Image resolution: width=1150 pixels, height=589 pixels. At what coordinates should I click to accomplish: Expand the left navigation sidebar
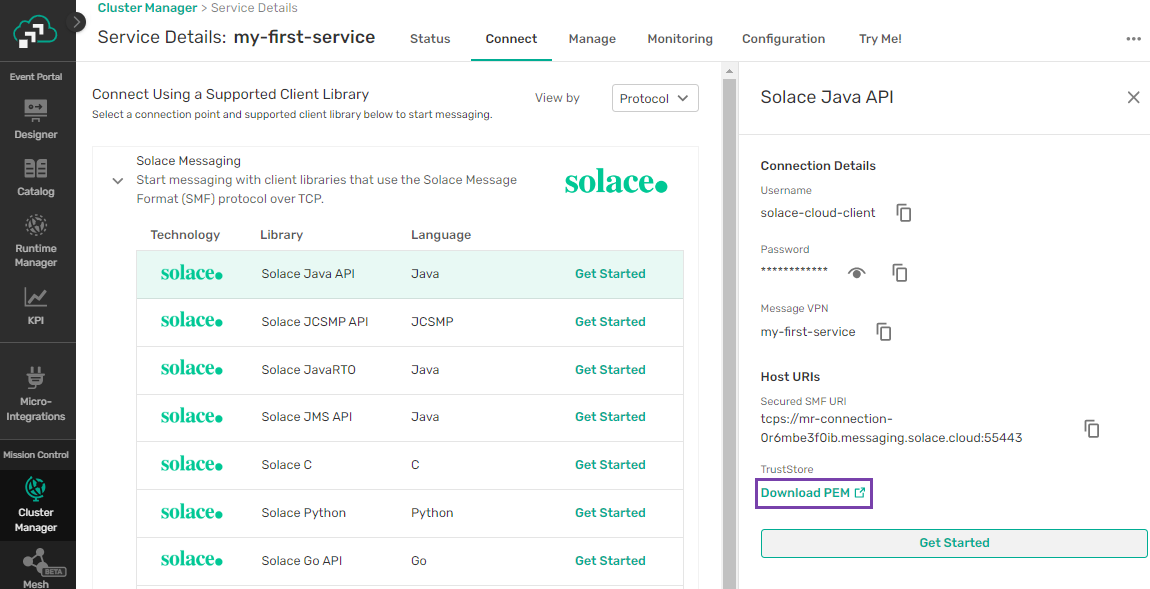78,22
